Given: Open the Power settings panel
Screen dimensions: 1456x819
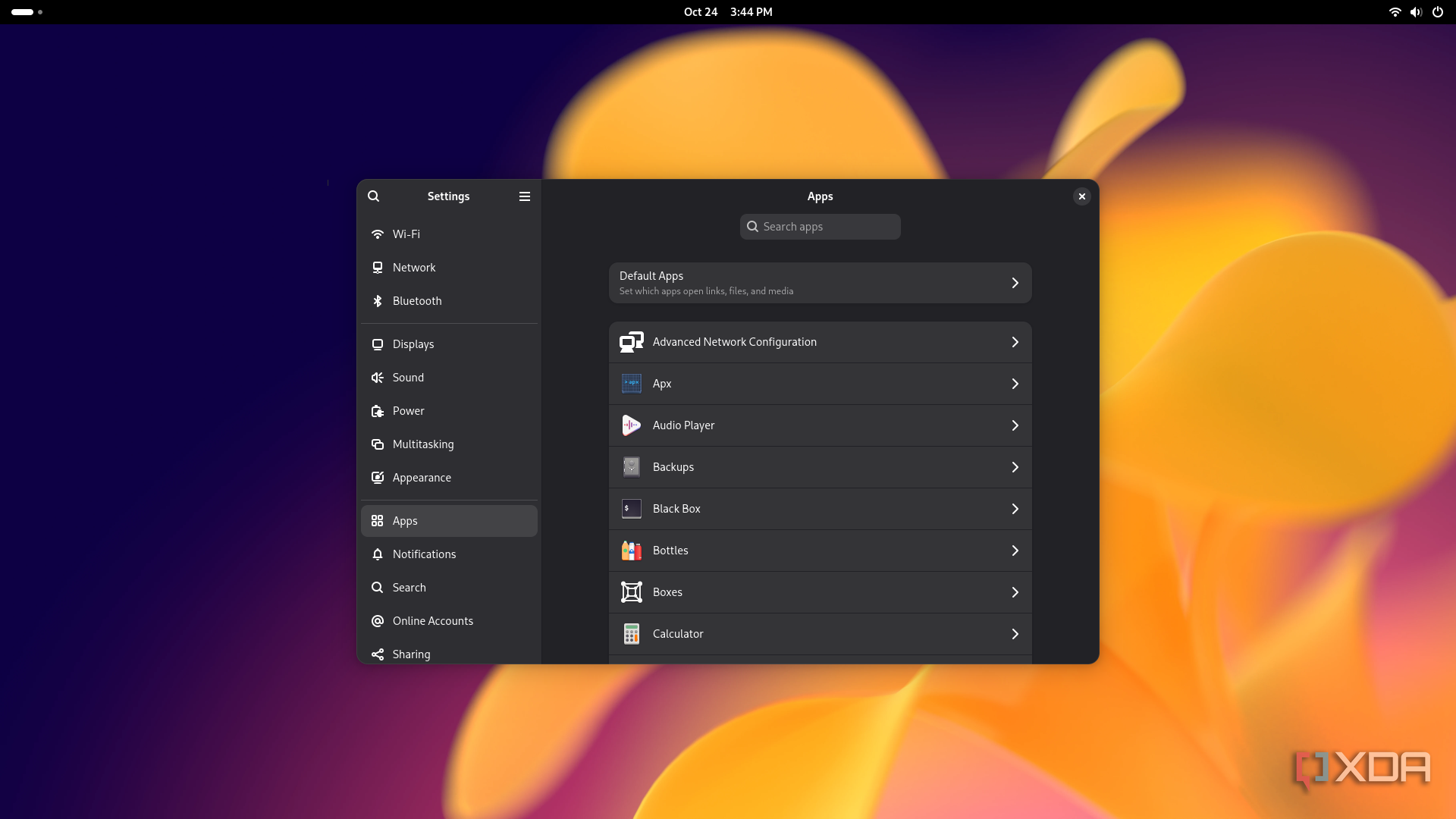Looking at the screenshot, I should [449, 411].
